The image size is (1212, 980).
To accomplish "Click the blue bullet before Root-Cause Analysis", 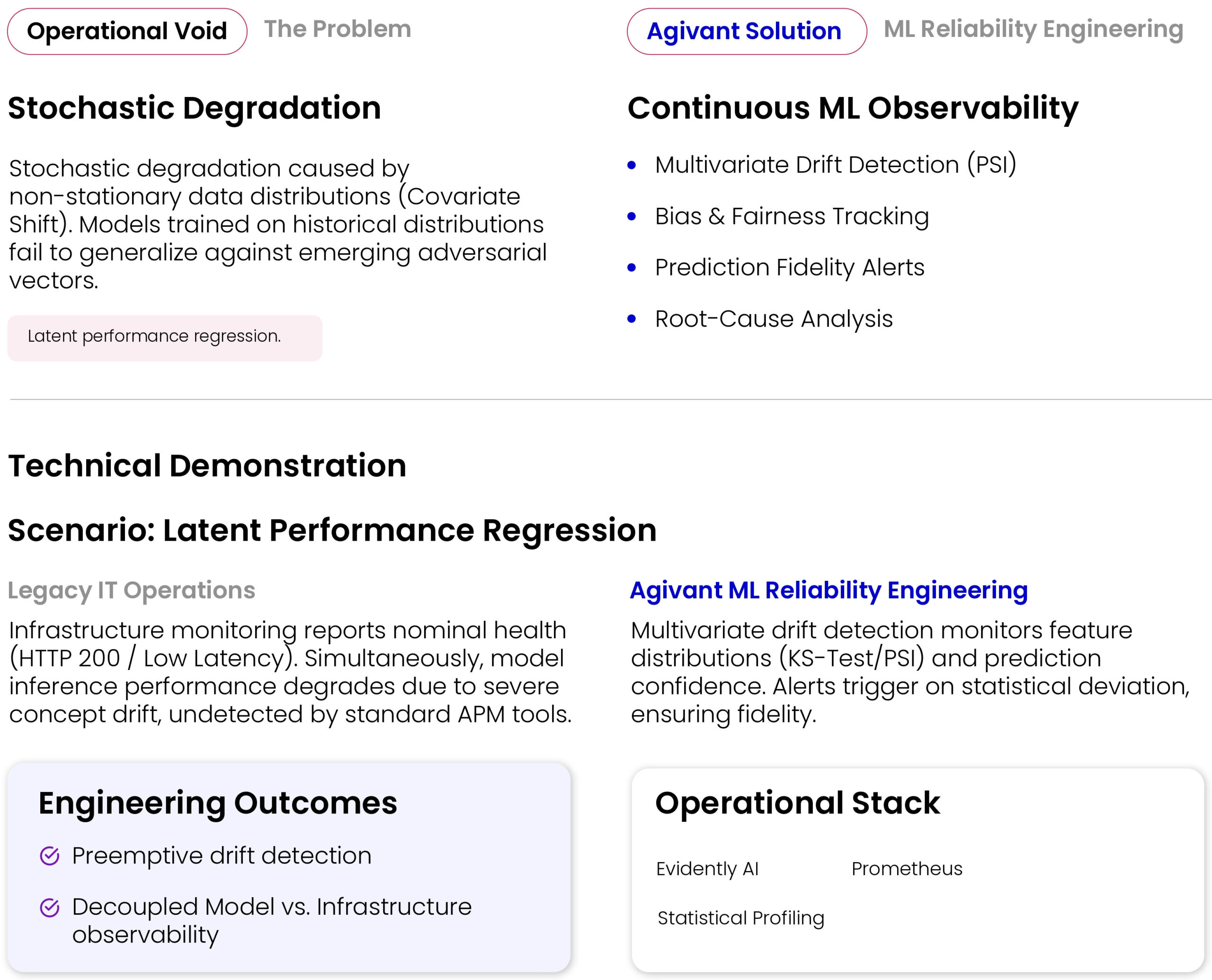I will (632, 319).
